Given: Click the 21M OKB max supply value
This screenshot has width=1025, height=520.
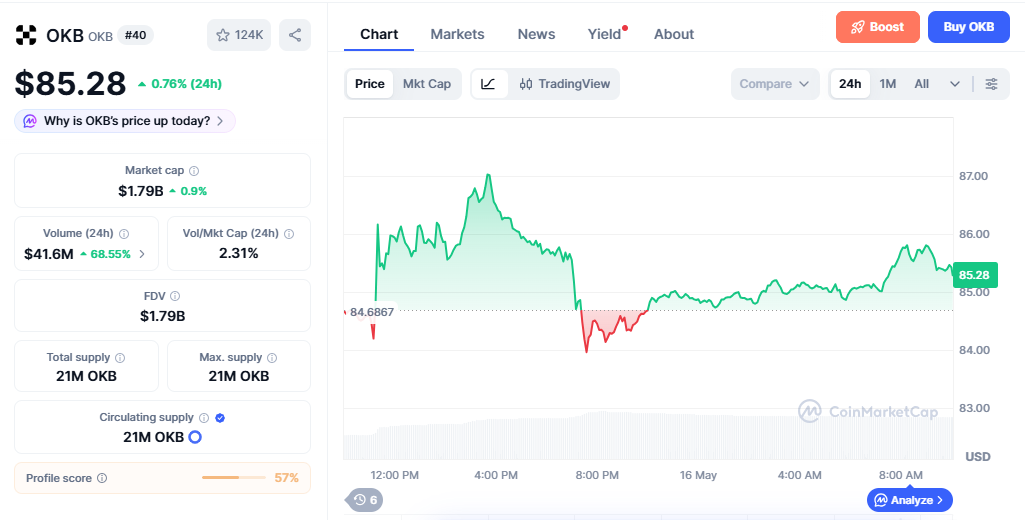Looking at the screenshot, I should pos(239,376).
